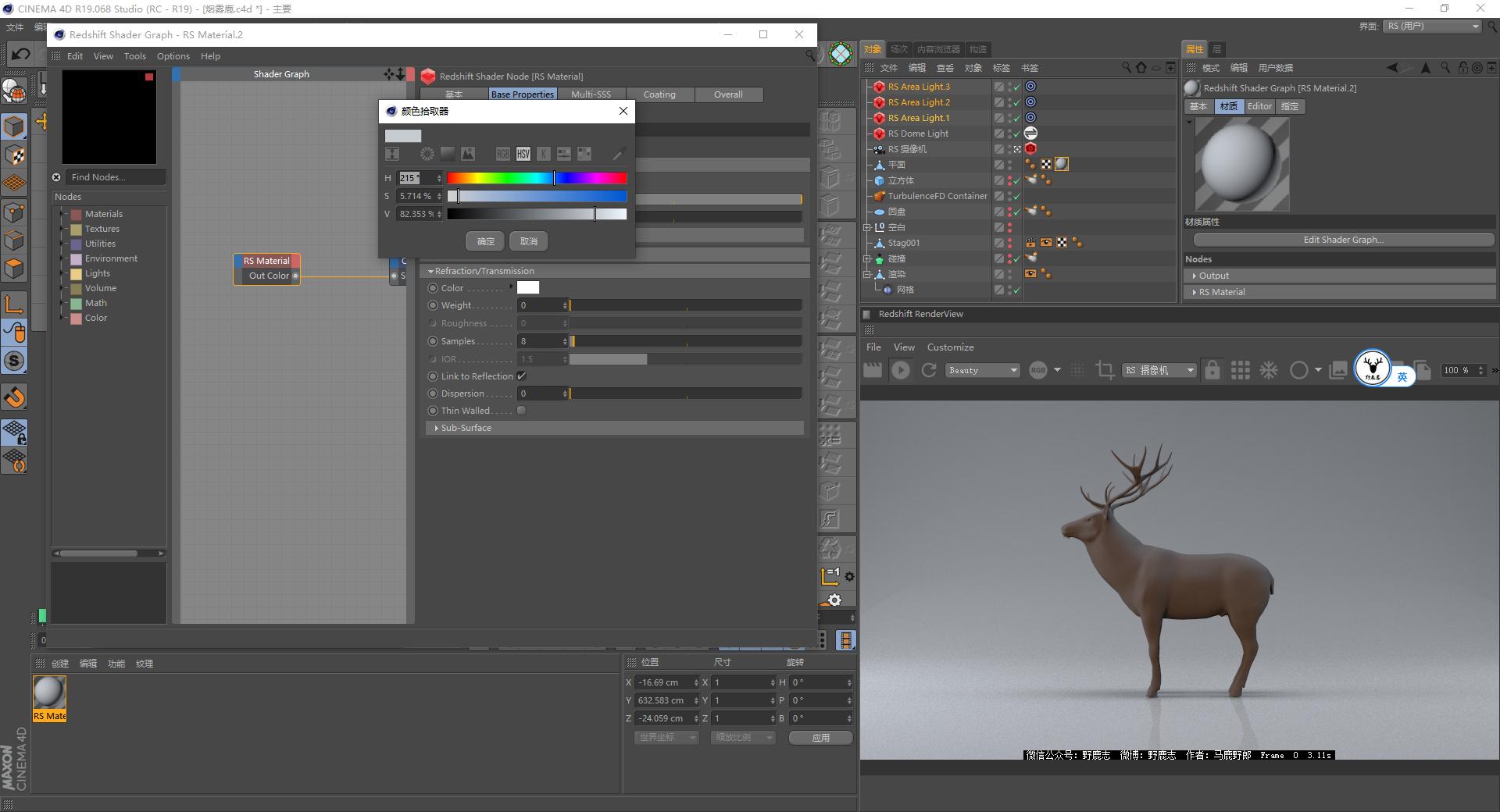The image size is (1500, 812).
Task: Start interactive rendering in Redshift RenderView
Action: coord(901,370)
